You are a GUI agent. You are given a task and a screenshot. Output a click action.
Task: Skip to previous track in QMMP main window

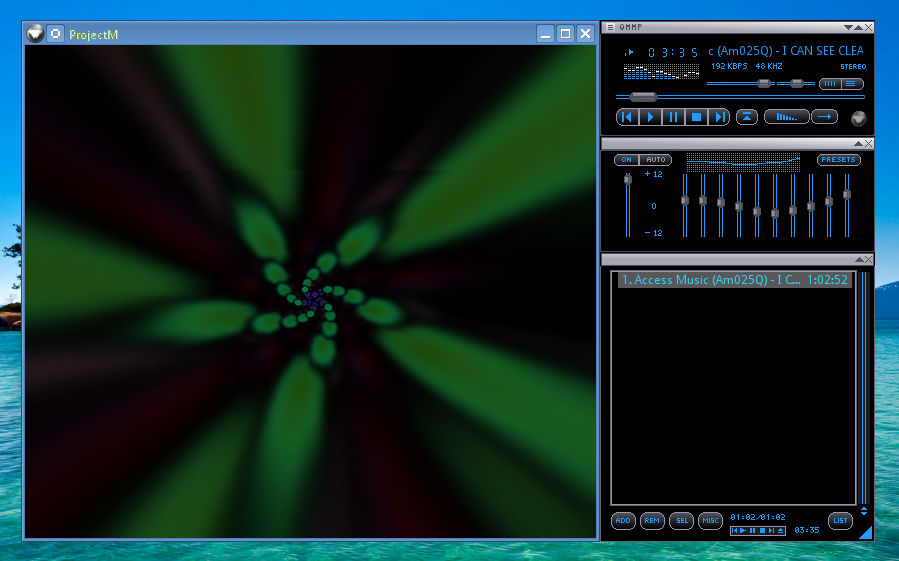[627, 117]
